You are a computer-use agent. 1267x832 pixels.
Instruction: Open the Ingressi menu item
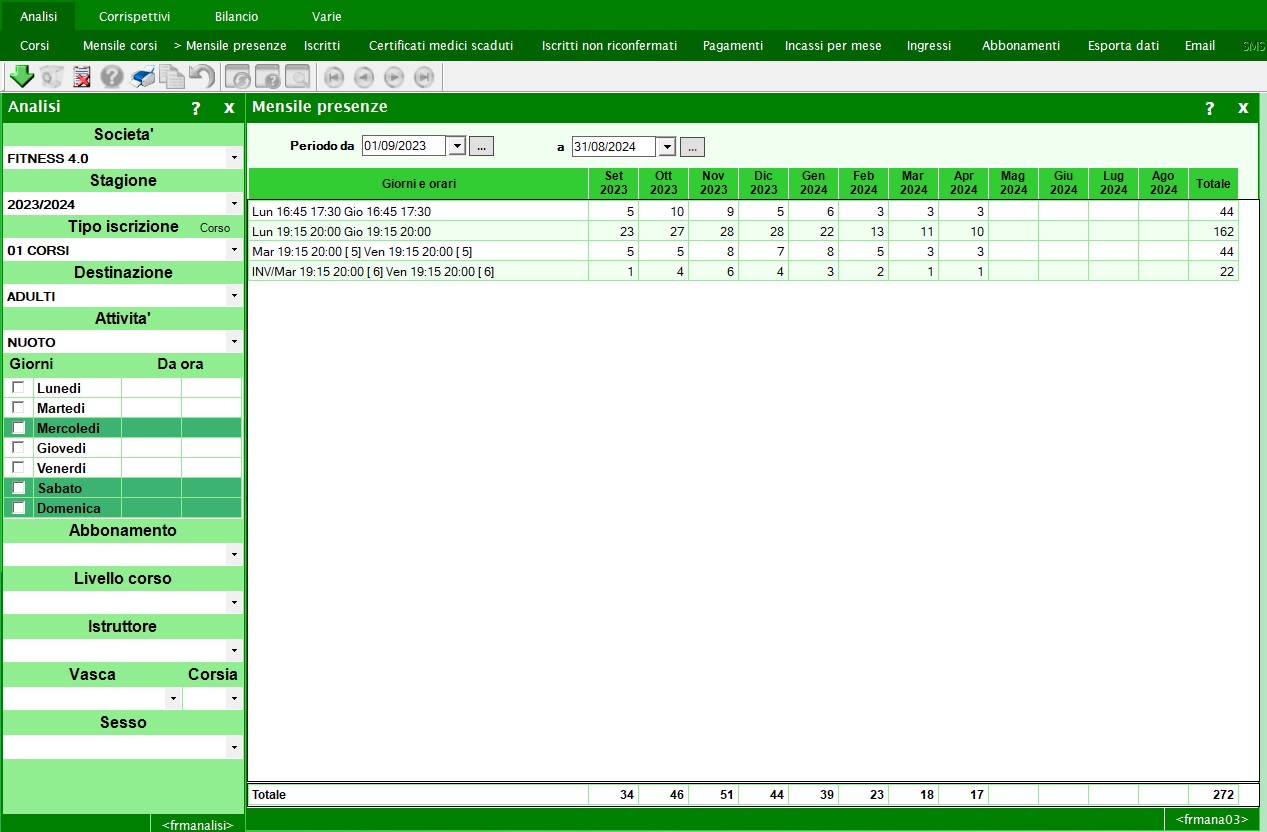coord(929,46)
